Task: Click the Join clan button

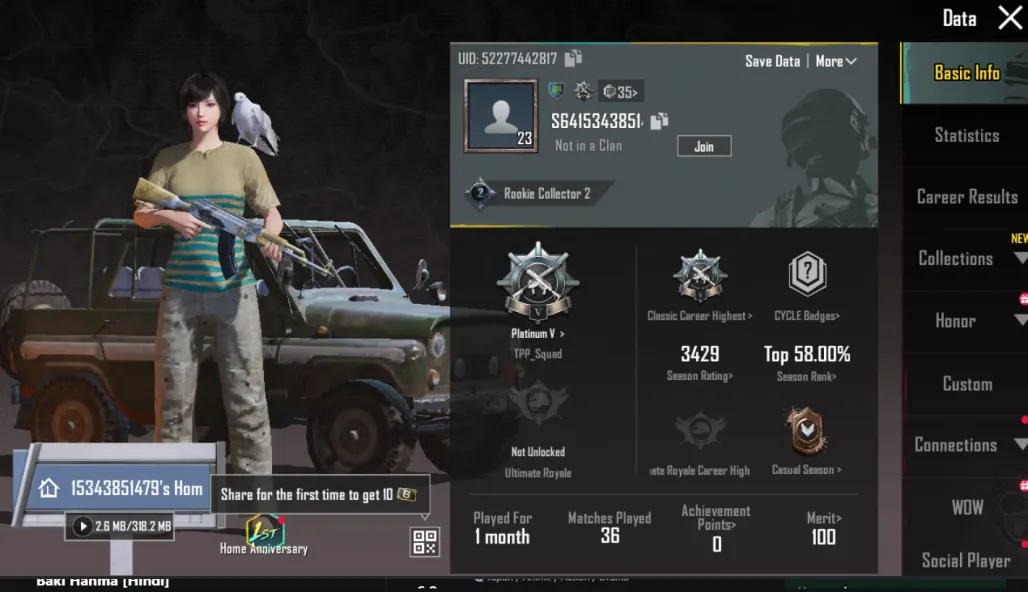Action: pos(704,146)
